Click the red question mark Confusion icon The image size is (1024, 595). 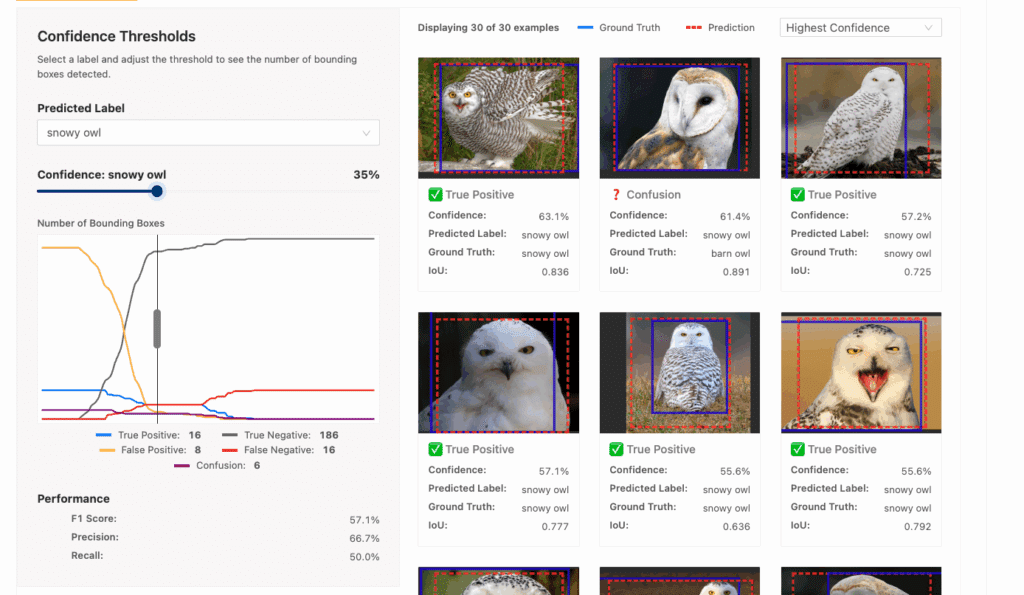pyautogui.click(x=615, y=195)
